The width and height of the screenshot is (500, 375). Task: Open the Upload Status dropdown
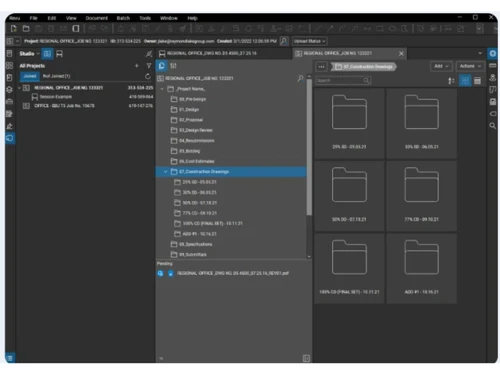310,41
